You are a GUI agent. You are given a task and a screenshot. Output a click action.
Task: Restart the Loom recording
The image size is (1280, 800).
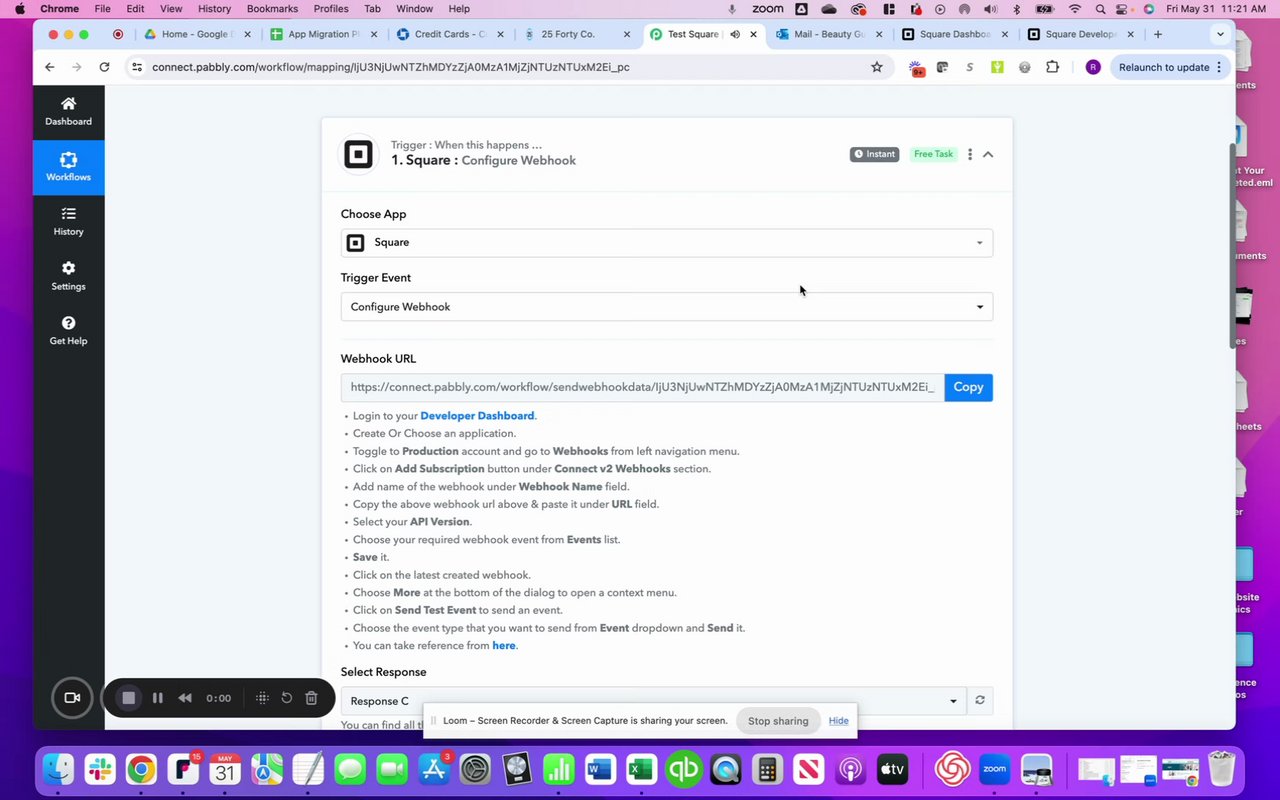(287, 698)
